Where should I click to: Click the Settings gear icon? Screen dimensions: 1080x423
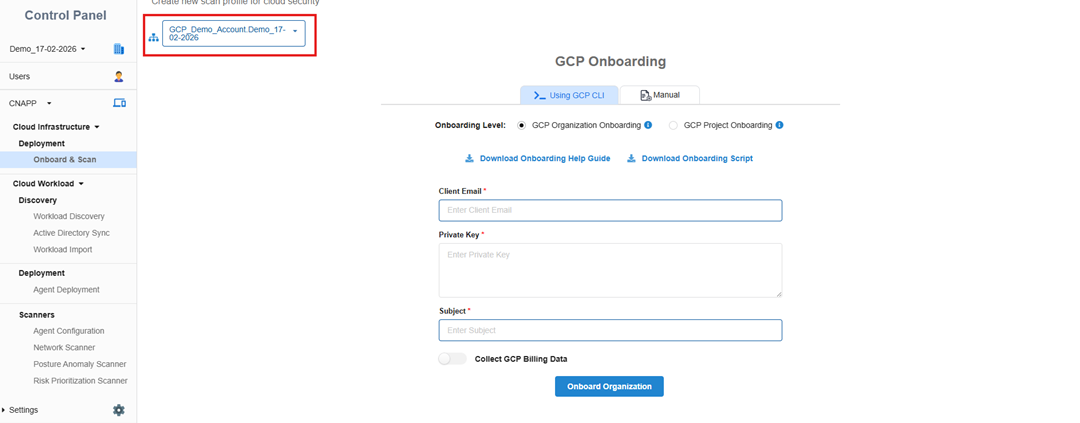119,410
